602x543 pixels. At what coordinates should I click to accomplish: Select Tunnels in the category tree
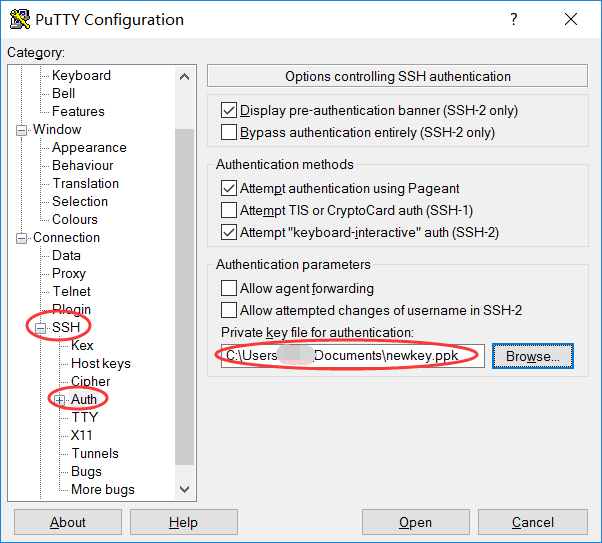(95, 453)
